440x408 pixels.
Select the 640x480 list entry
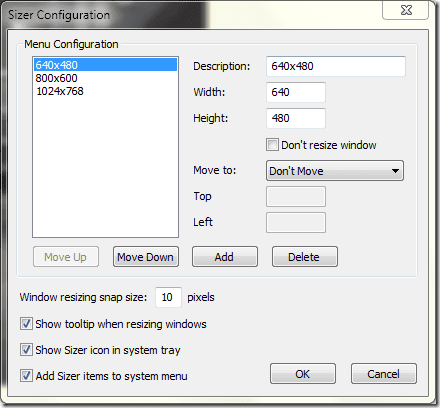[105, 65]
